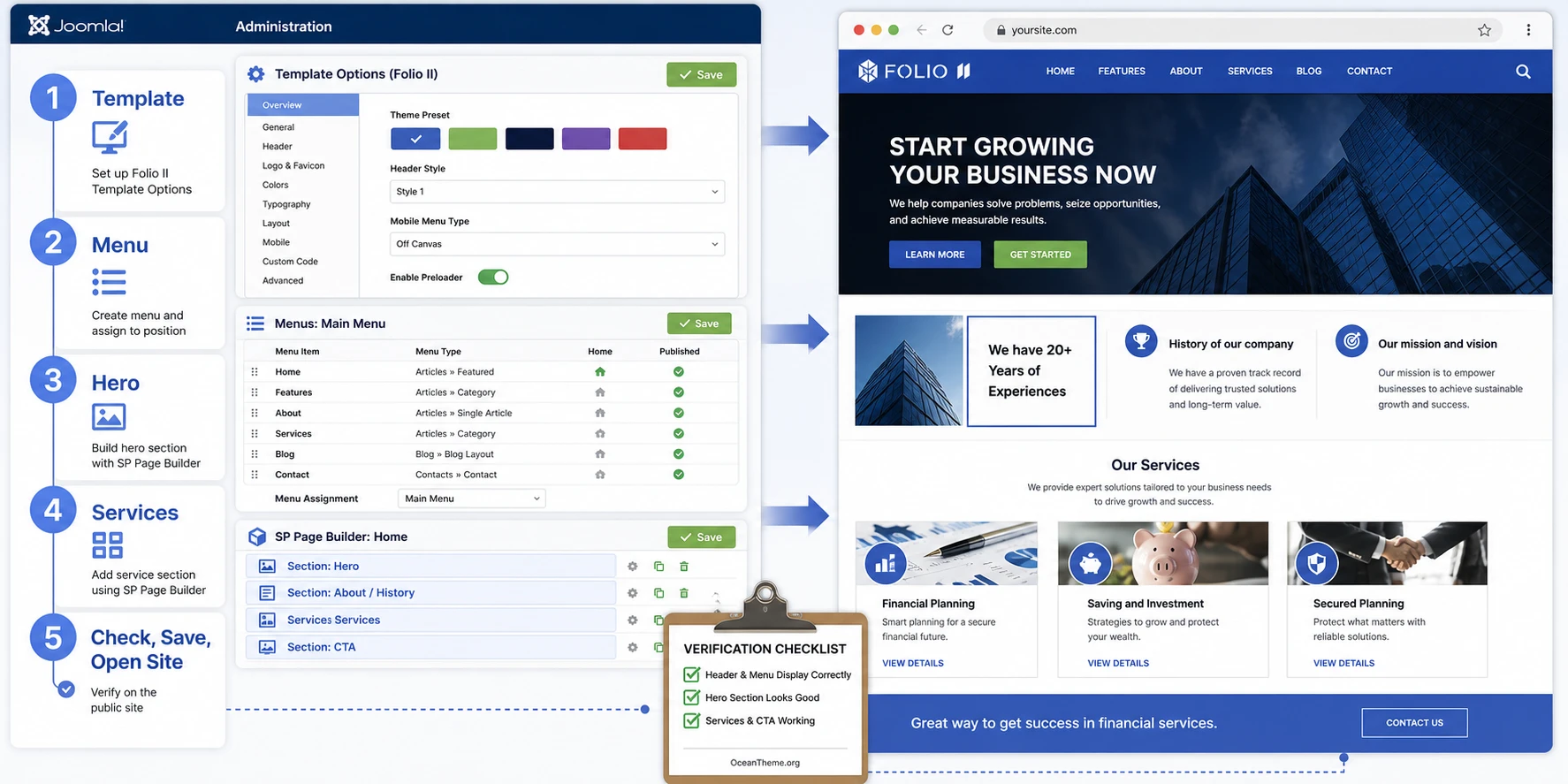The width and height of the screenshot is (1568, 784).
Task: Click BLOG in the website navigation
Action: (1309, 72)
